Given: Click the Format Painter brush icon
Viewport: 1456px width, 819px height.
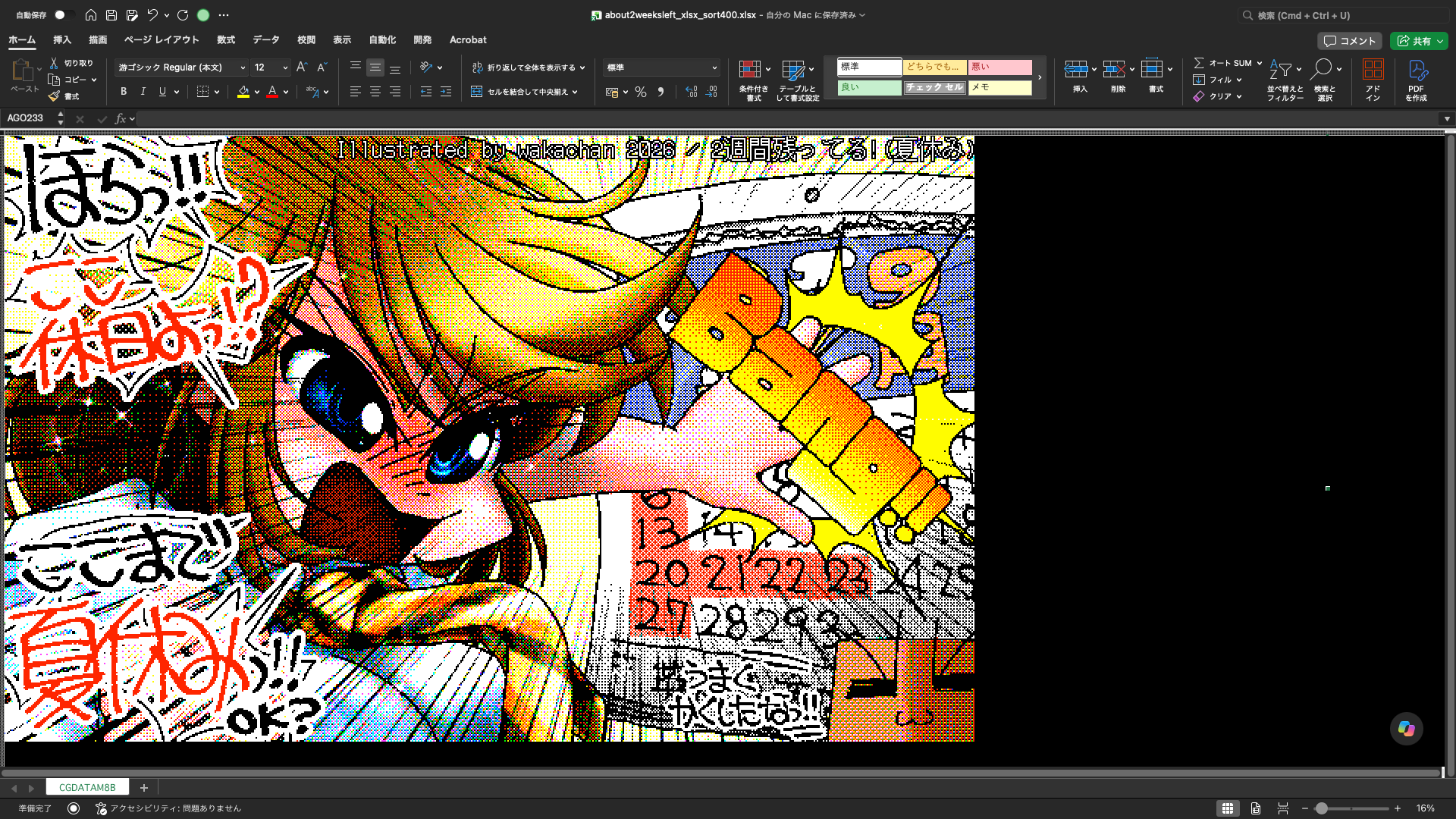Looking at the screenshot, I should click(54, 96).
